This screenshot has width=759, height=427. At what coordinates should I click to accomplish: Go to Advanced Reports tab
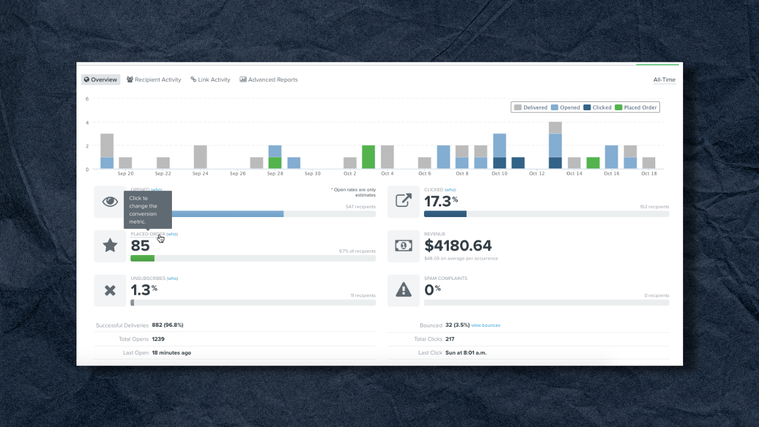(x=269, y=79)
